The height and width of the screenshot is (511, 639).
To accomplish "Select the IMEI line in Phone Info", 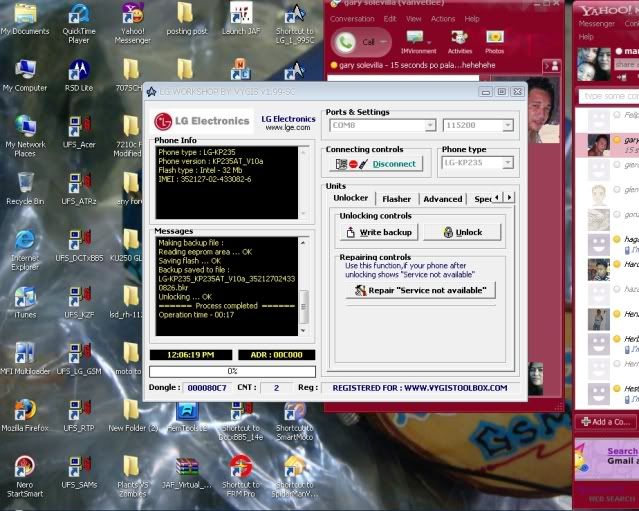I will pos(205,179).
